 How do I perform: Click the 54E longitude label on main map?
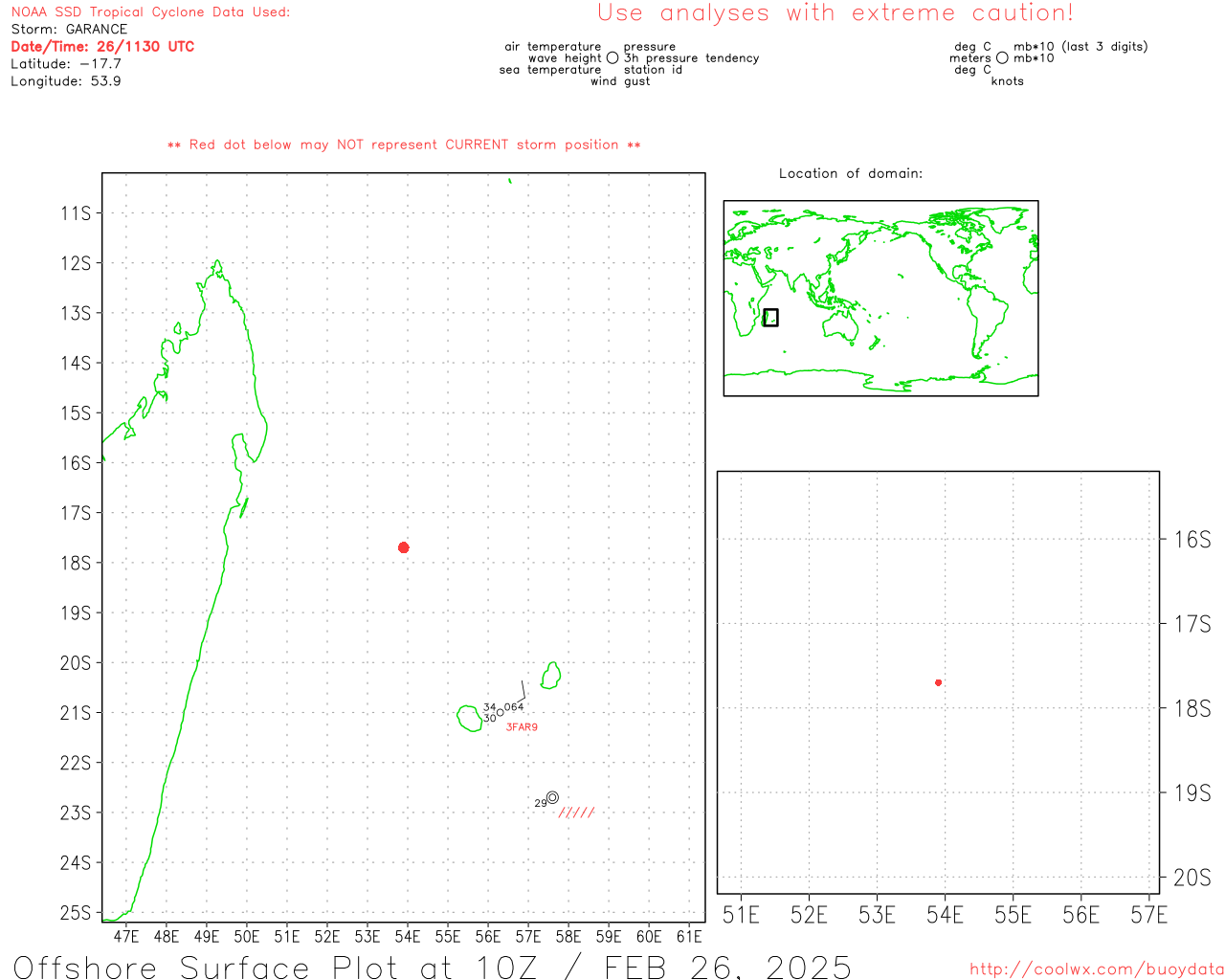pos(408,937)
